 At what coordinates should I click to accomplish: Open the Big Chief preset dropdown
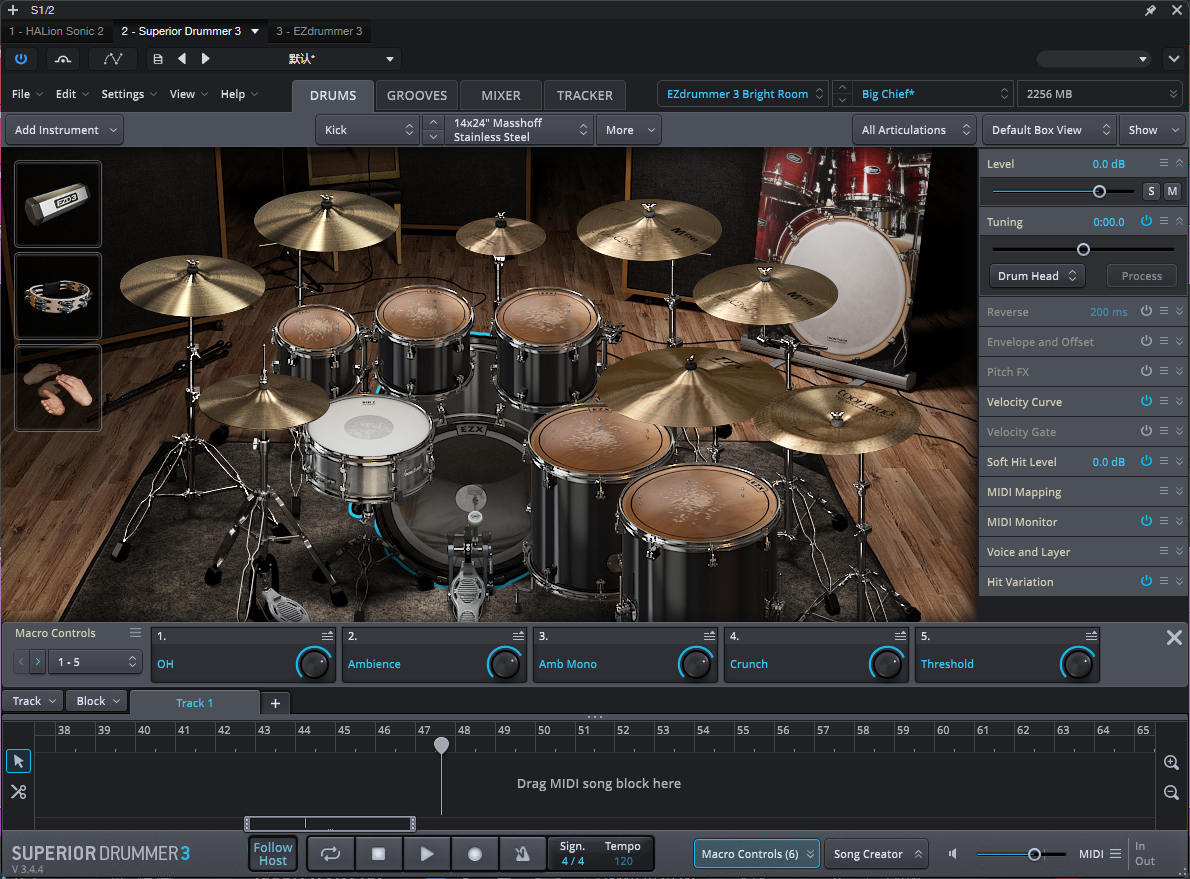(x=933, y=94)
